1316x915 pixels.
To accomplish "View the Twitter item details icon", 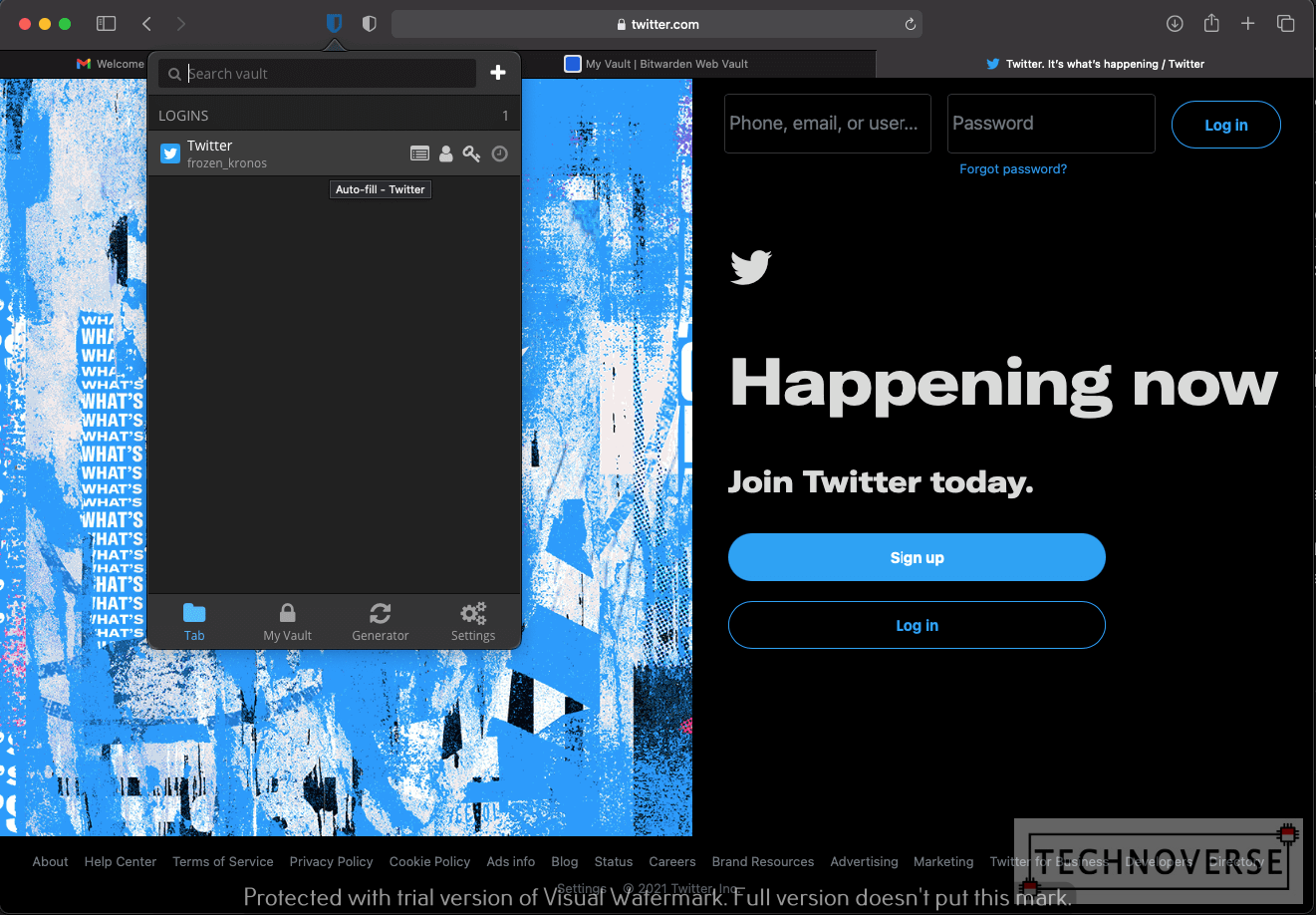I will pos(420,153).
